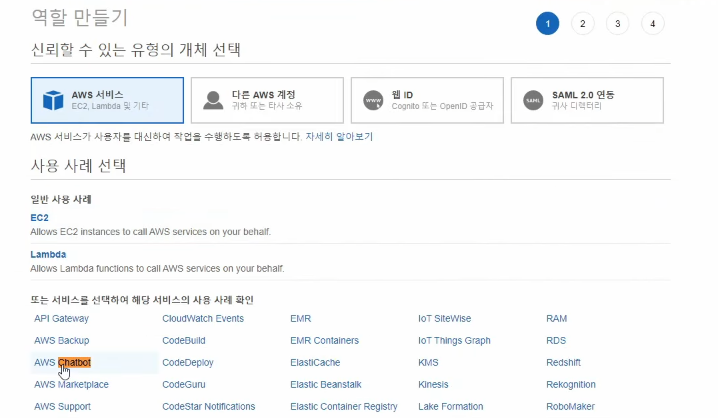Select EMR service link
Image resolution: width=718 pixels, height=418 pixels.
[300, 319]
